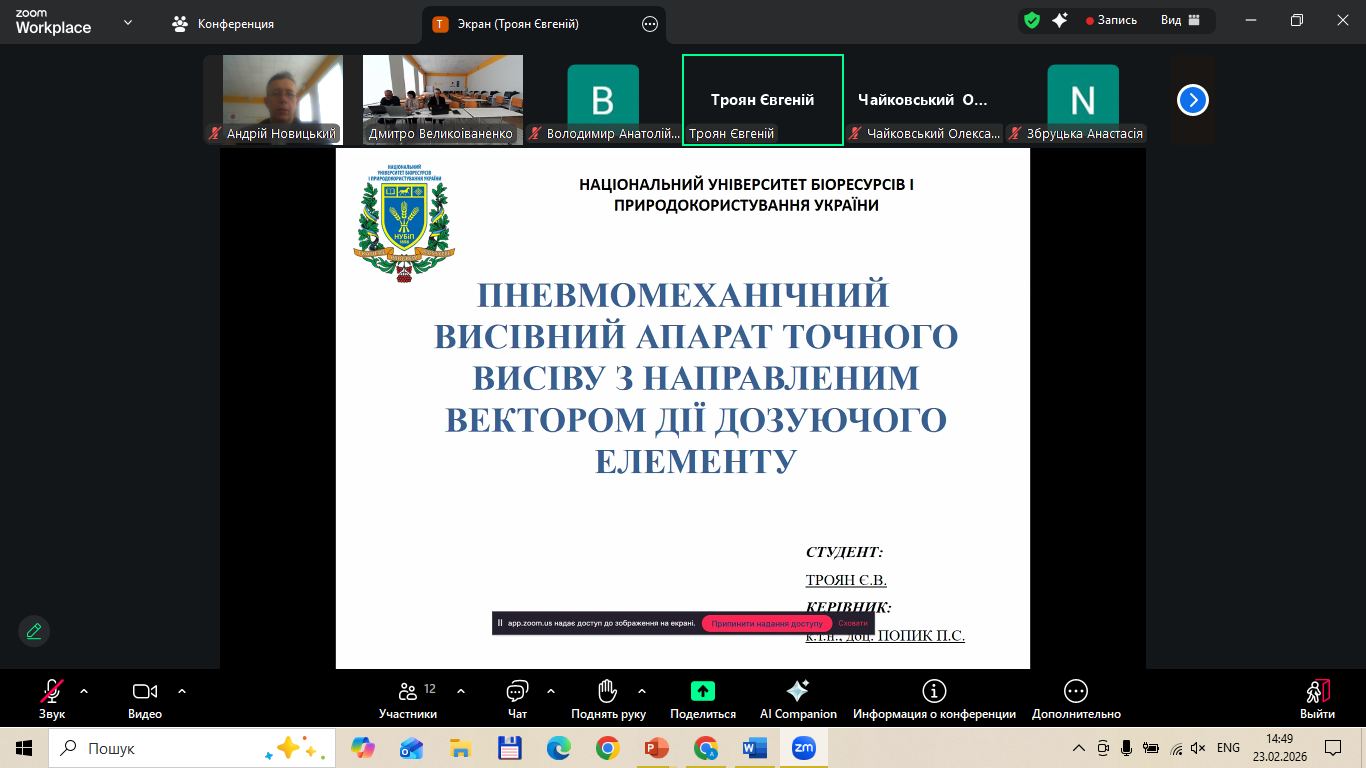
Task: Click the СТУДЕНТ: label on the slide
Action: tap(844, 552)
